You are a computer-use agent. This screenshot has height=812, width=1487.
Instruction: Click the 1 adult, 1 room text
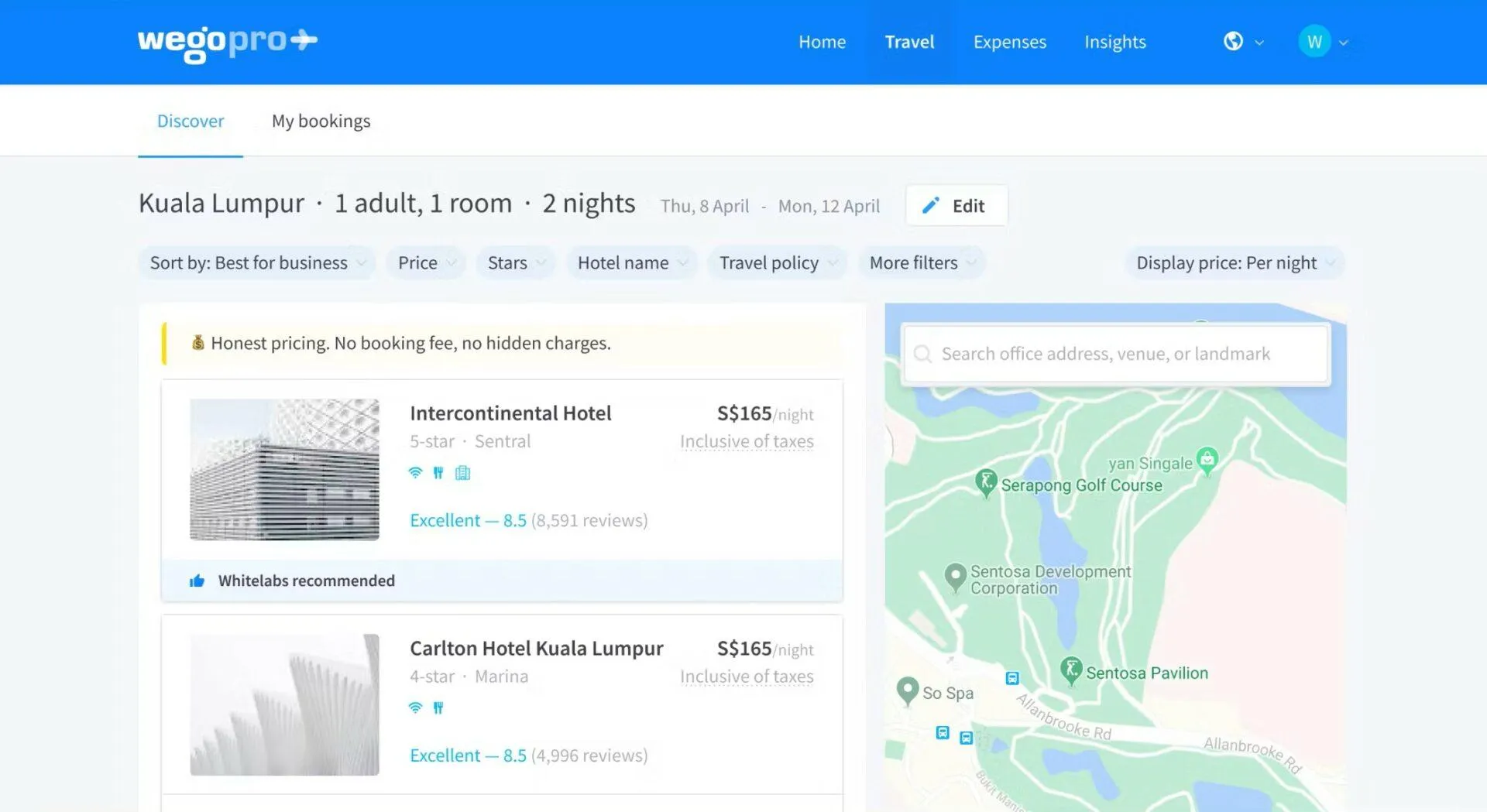424,203
